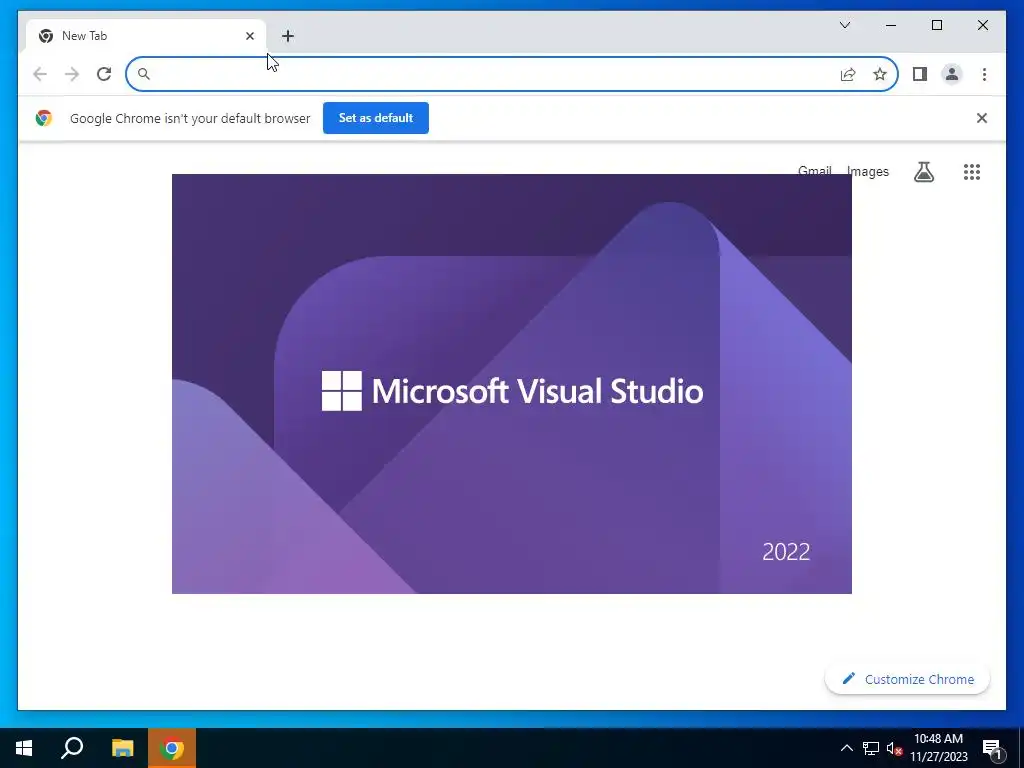Show hidden system tray icons
The image size is (1024, 768).
point(846,748)
